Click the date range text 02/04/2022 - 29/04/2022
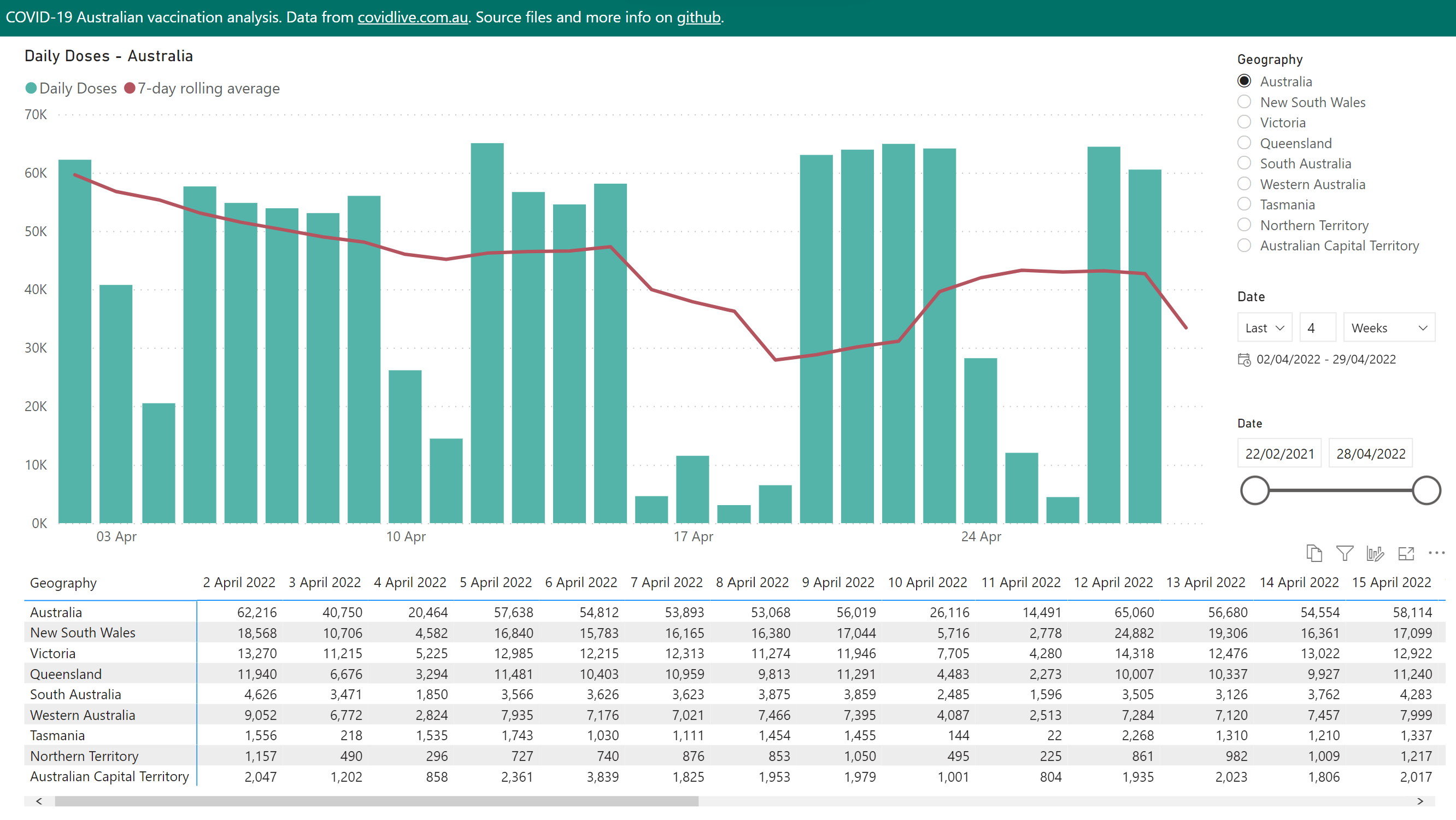This screenshot has height=820, width=1456. [1325, 360]
